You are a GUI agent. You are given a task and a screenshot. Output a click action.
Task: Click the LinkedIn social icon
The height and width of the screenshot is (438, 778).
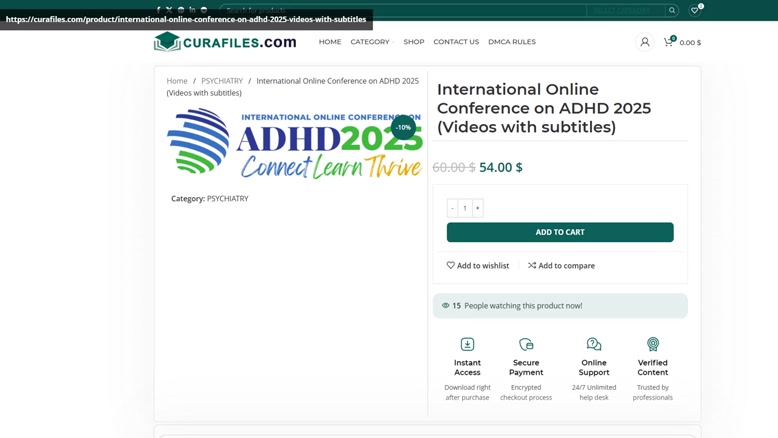[x=192, y=9]
